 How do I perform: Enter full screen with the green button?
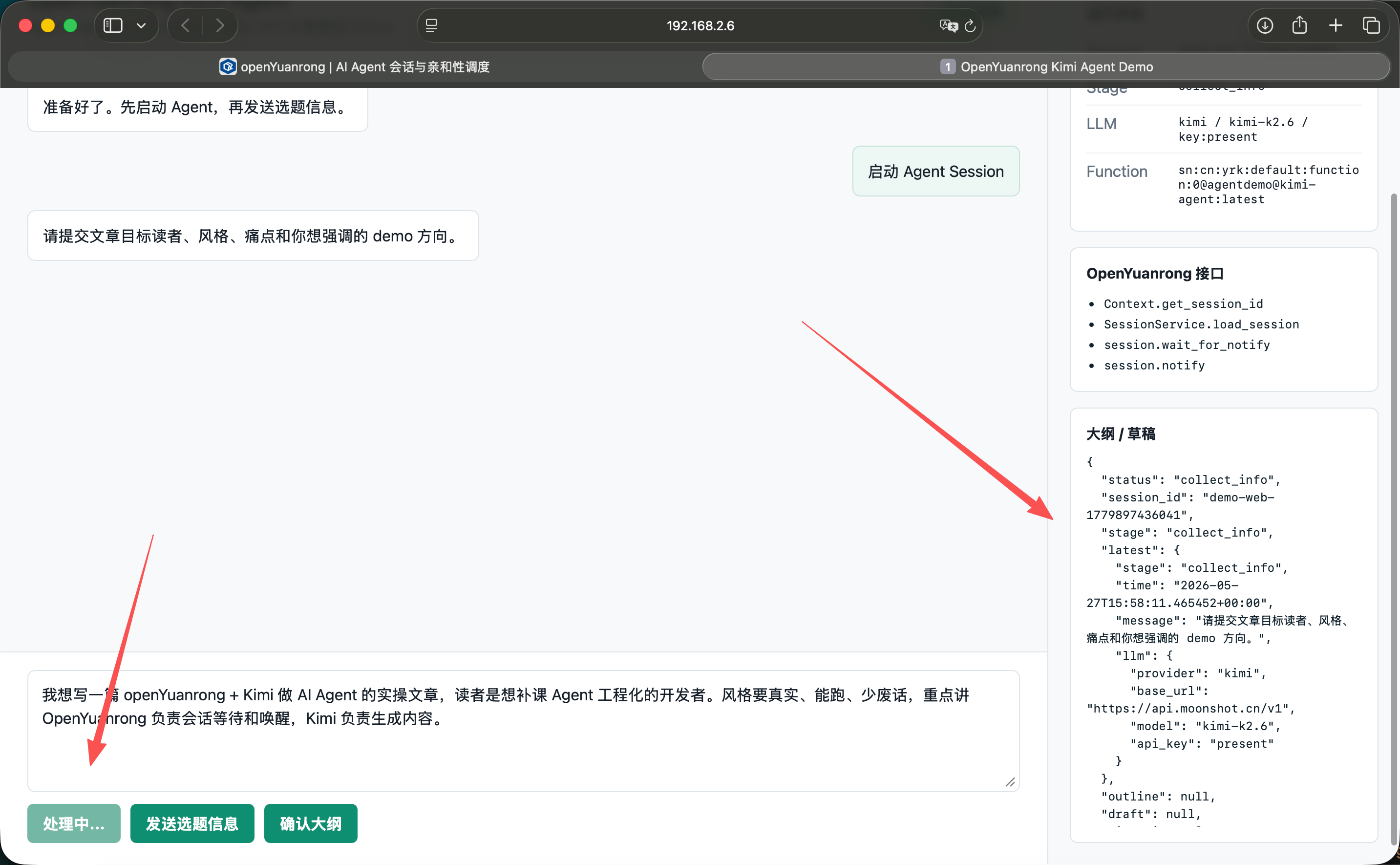coord(70,26)
